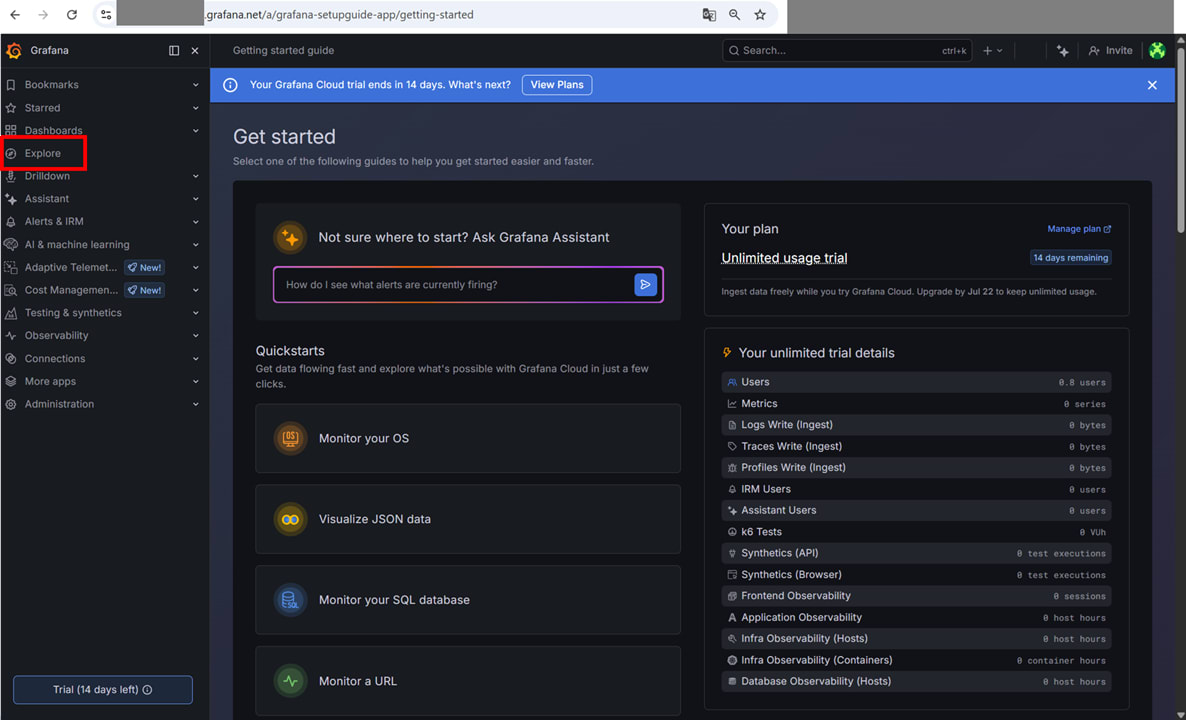The image size is (1186, 720).
Task: Reload the page in the browser
Action: [x=72, y=14]
